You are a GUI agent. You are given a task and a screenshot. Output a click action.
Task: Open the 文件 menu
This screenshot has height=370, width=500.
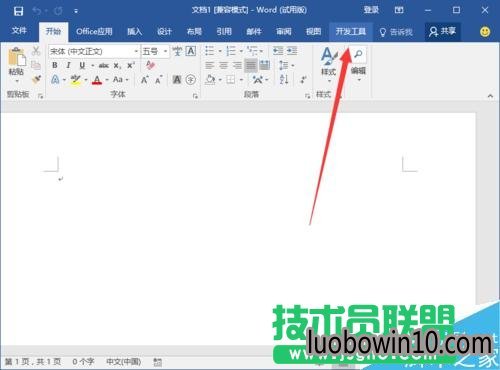pos(19,31)
